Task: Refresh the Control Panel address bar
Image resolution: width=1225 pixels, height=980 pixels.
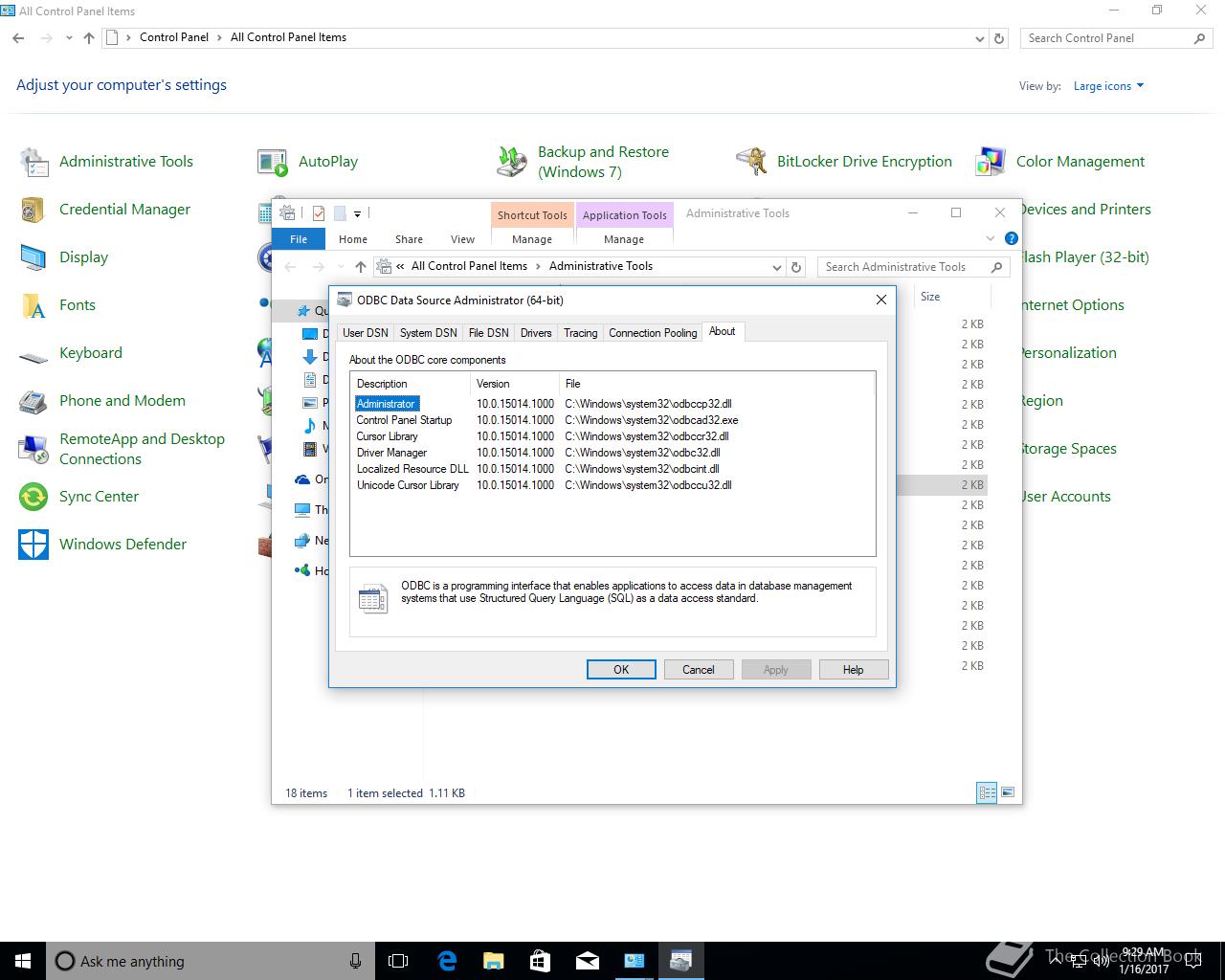Action: click(999, 38)
